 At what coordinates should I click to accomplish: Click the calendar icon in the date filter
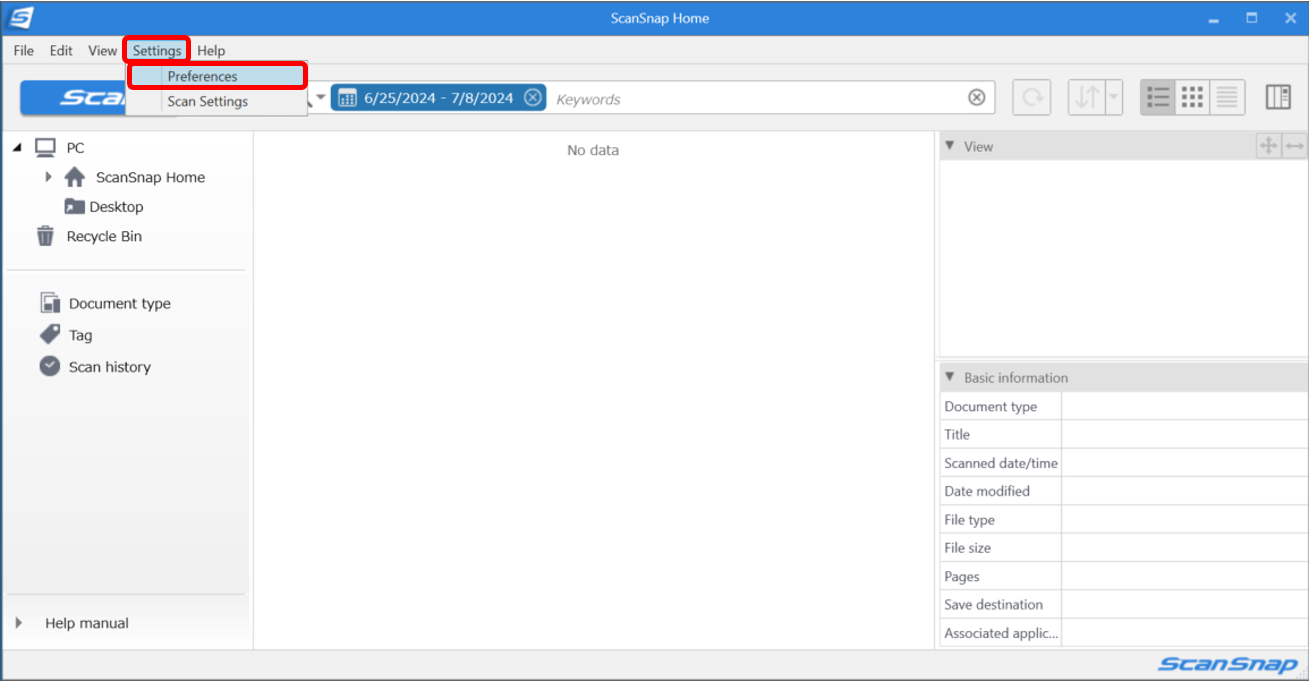tap(348, 97)
